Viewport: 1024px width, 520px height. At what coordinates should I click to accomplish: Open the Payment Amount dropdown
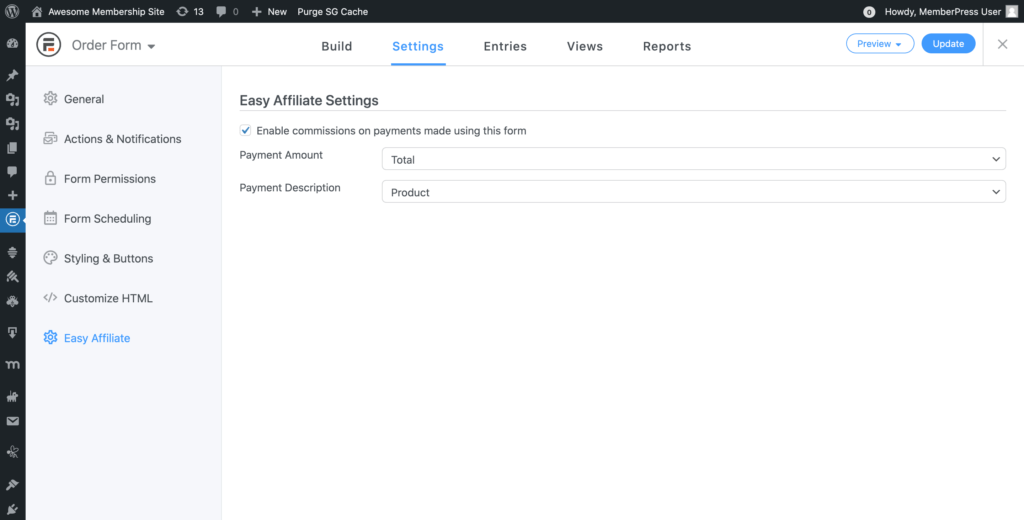[x=693, y=159]
